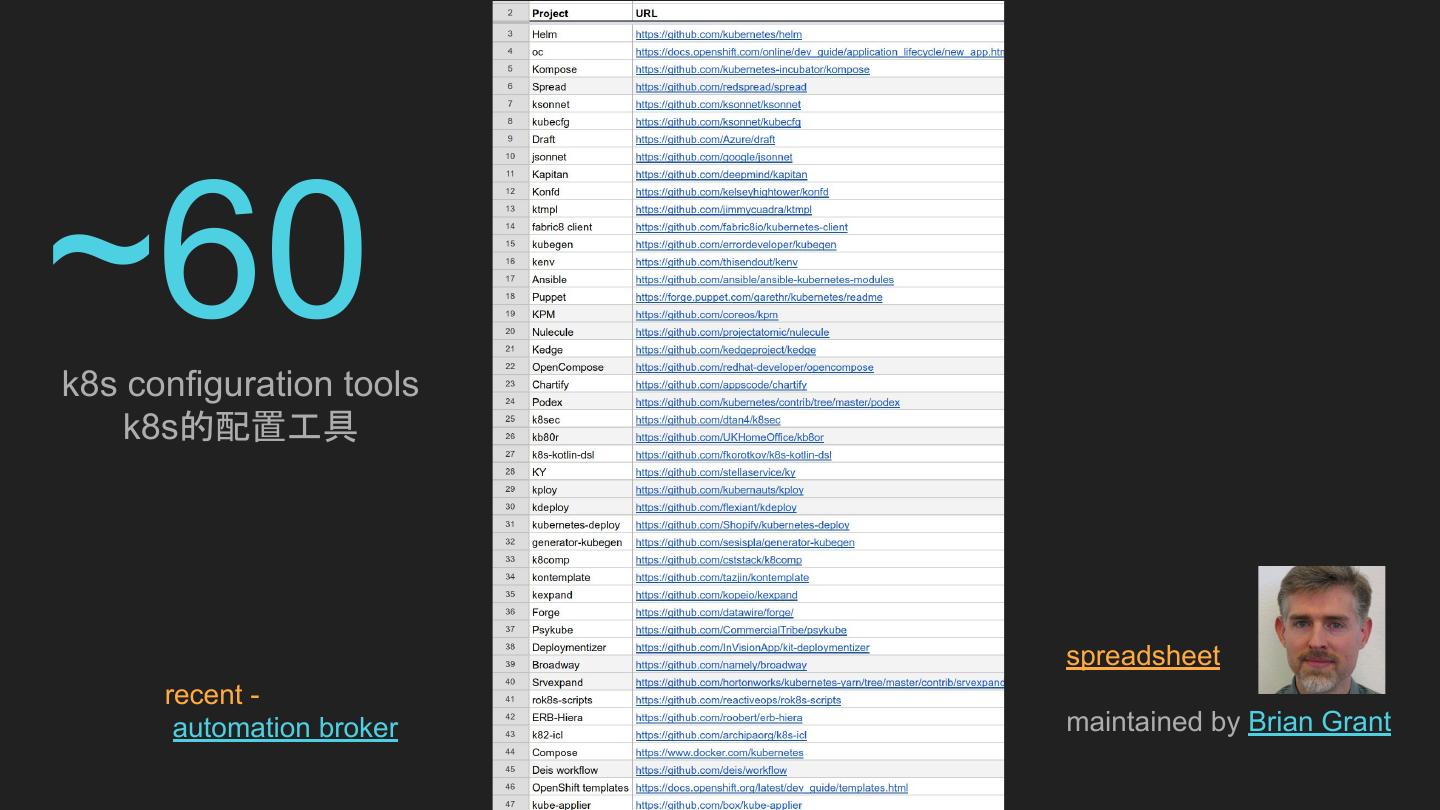Open the spreadsheet link
Image resolution: width=1440 pixels, height=810 pixels.
click(1143, 656)
